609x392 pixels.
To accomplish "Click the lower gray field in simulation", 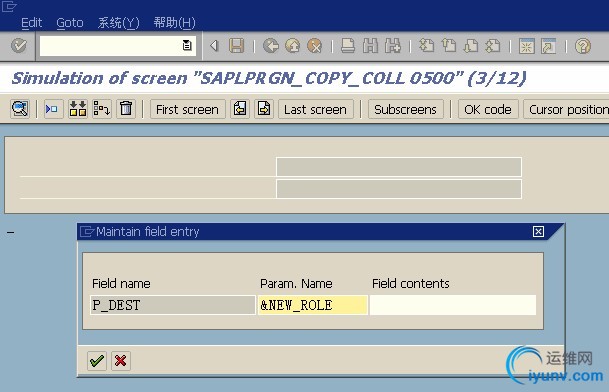I will (x=399, y=189).
